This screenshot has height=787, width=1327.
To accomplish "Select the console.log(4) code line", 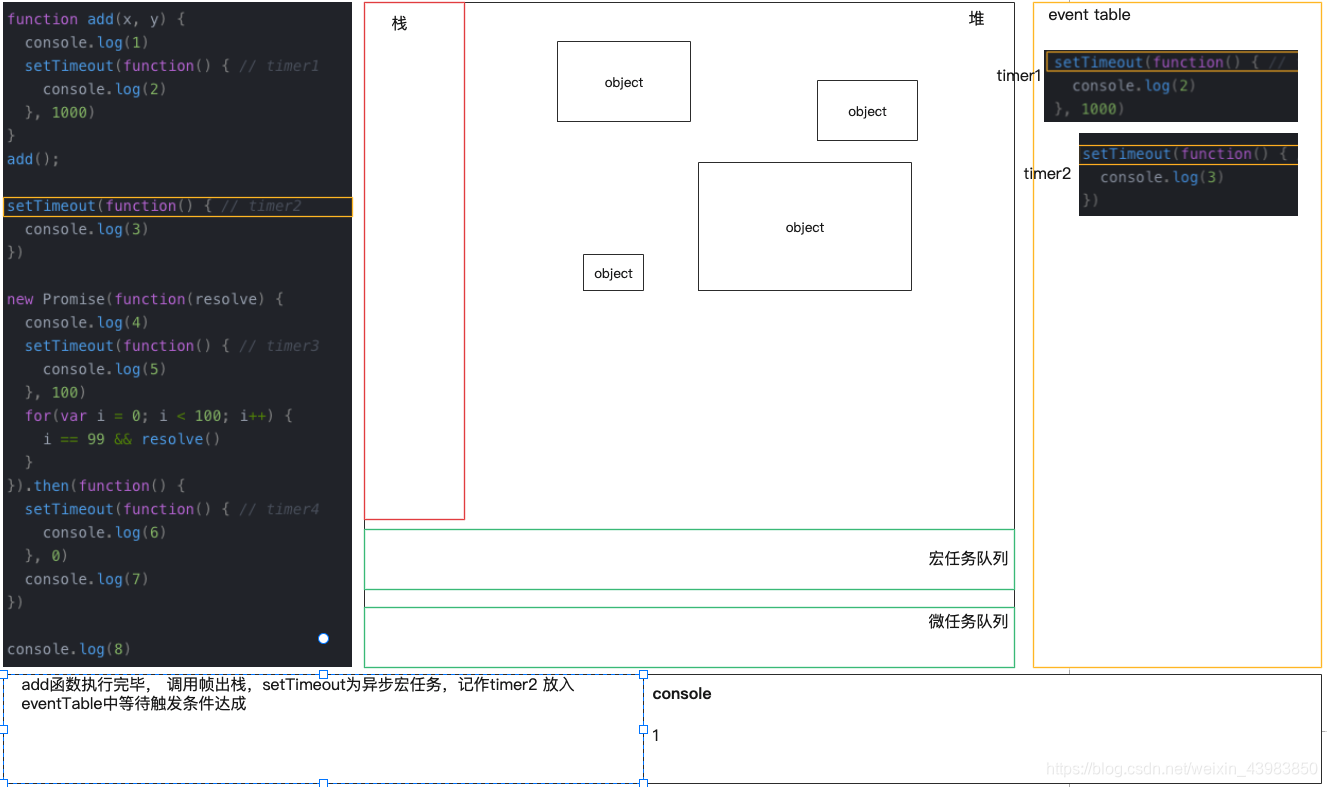I will click(86, 322).
